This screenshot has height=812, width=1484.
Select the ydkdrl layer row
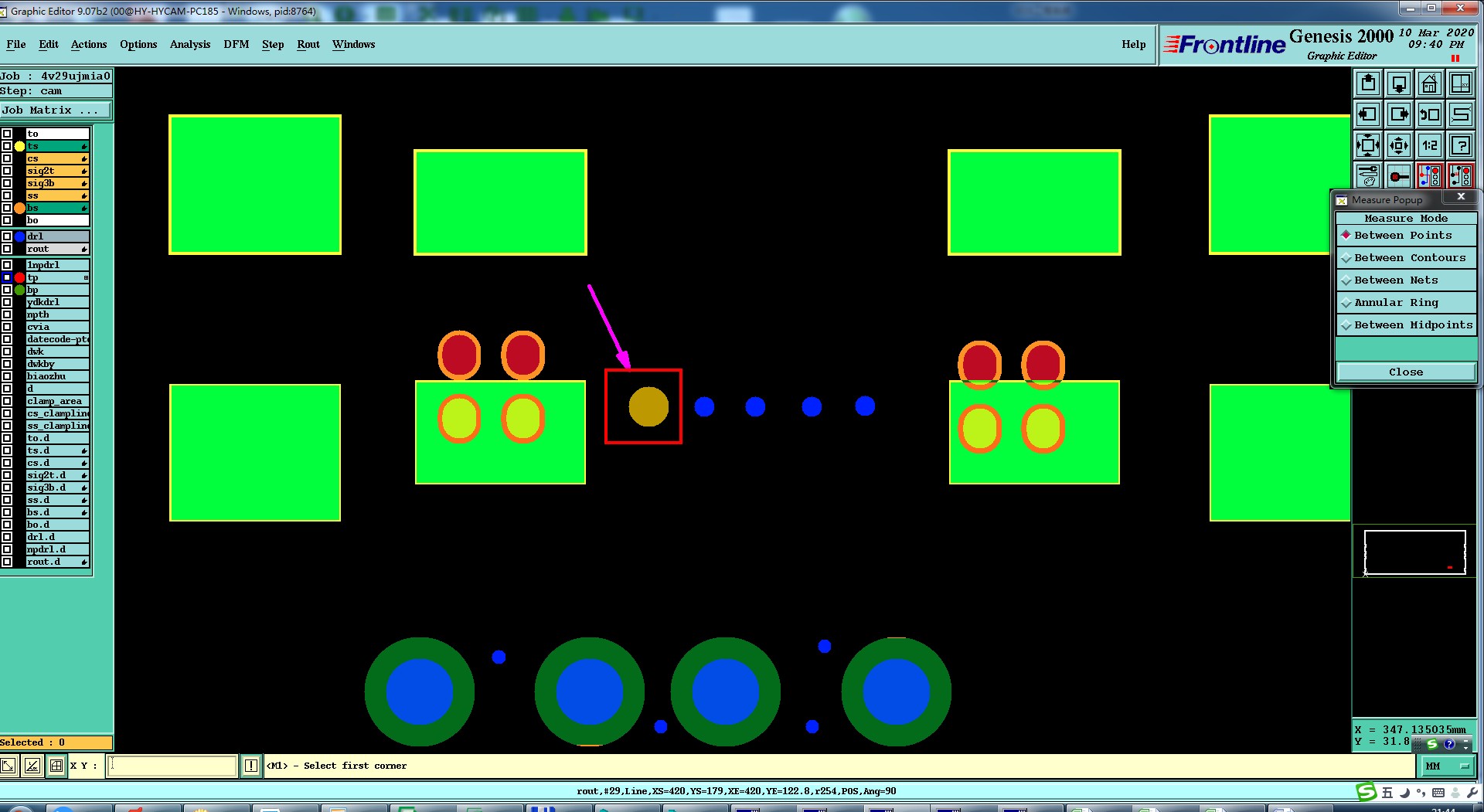pyautogui.click(x=58, y=302)
